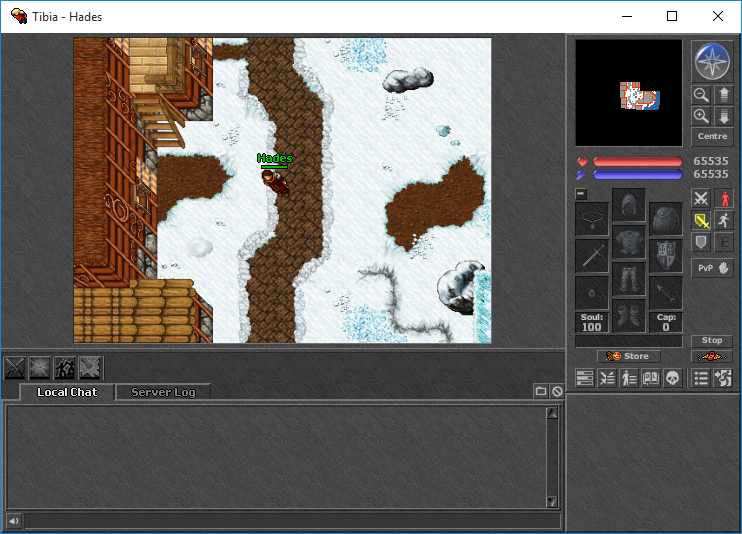This screenshot has height=534, width=742.
Task: Zoom in the minimap
Action: coord(701,116)
